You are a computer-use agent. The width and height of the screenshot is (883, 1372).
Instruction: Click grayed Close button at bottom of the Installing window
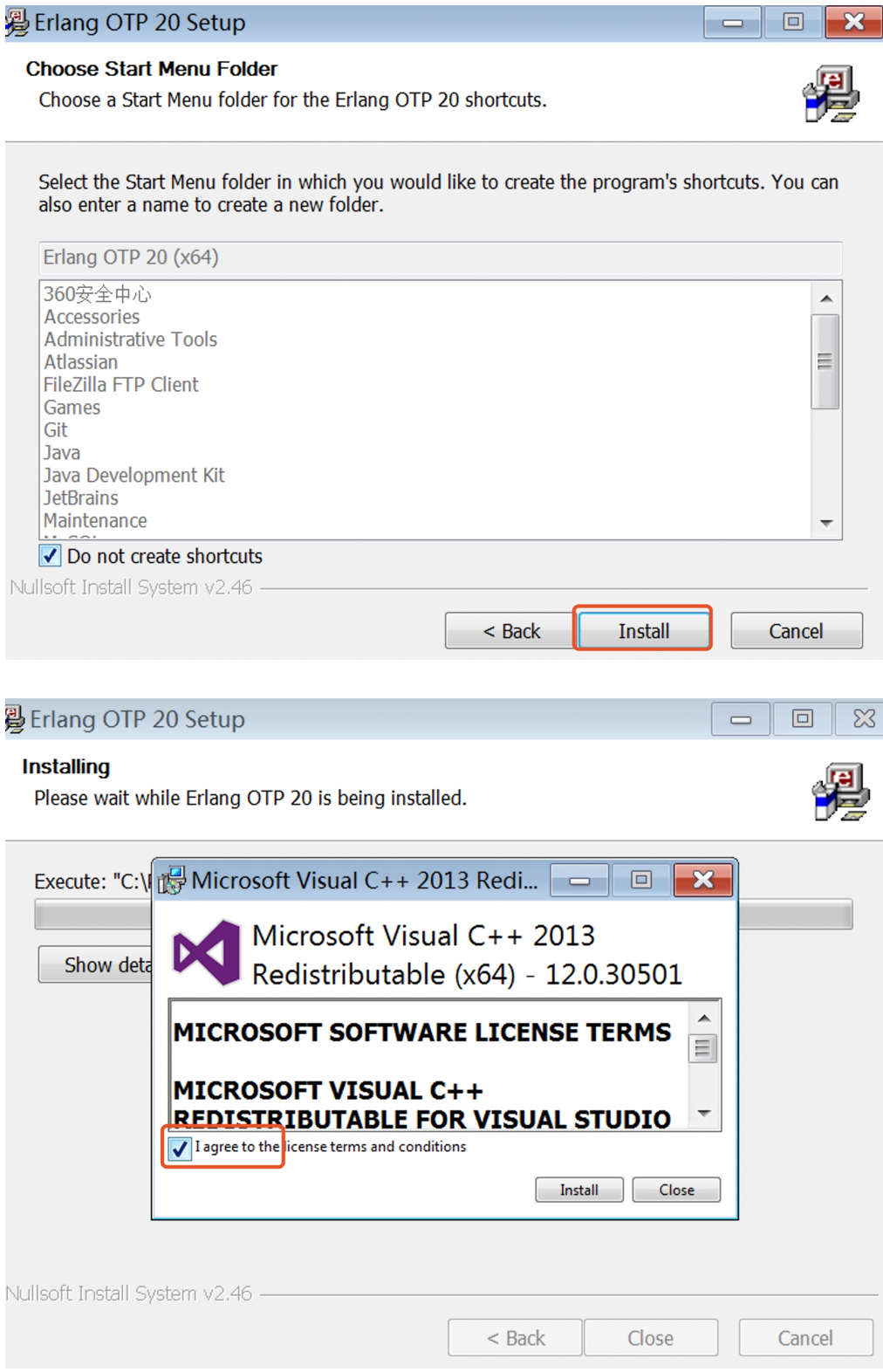(651, 1338)
